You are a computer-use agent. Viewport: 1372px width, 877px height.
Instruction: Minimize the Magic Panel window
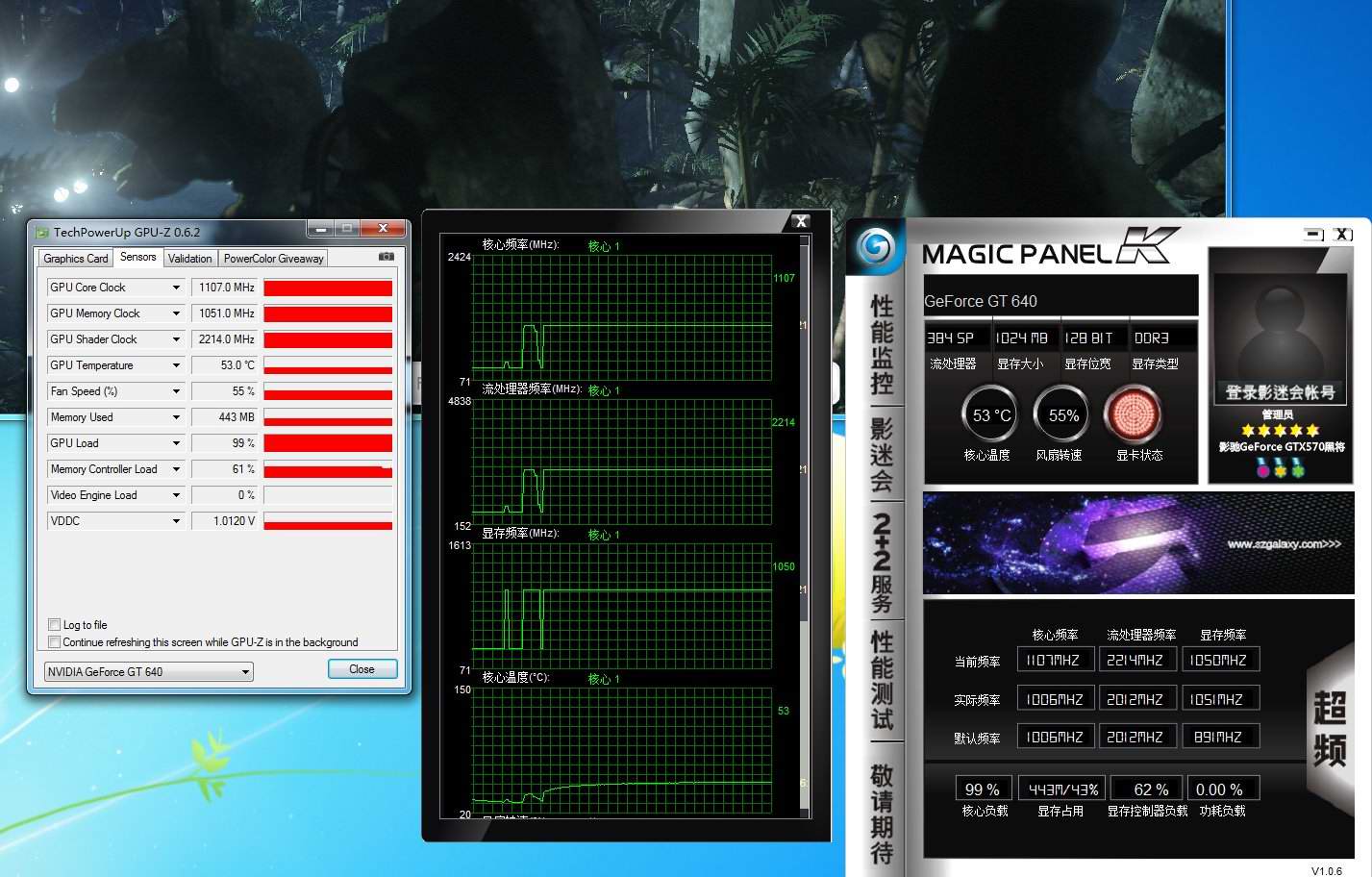coord(1313,234)
